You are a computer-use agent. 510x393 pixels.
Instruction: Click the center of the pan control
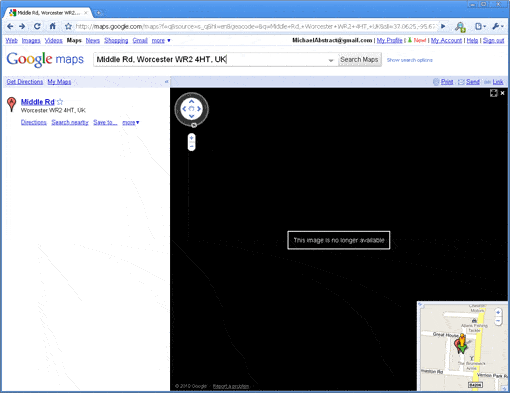191,109
